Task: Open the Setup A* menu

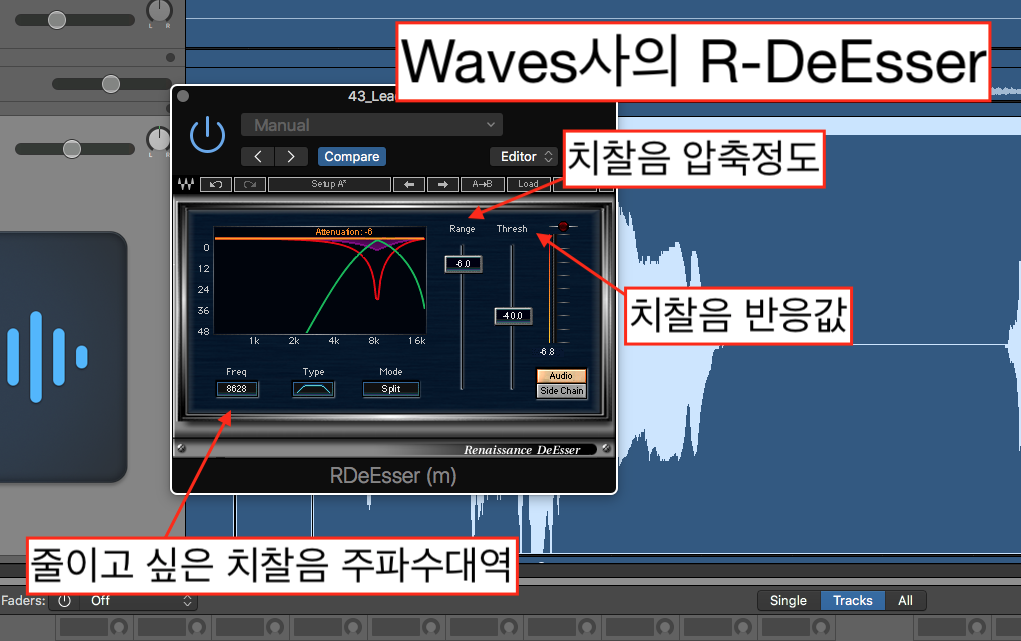Action: [x=329, y=184]
